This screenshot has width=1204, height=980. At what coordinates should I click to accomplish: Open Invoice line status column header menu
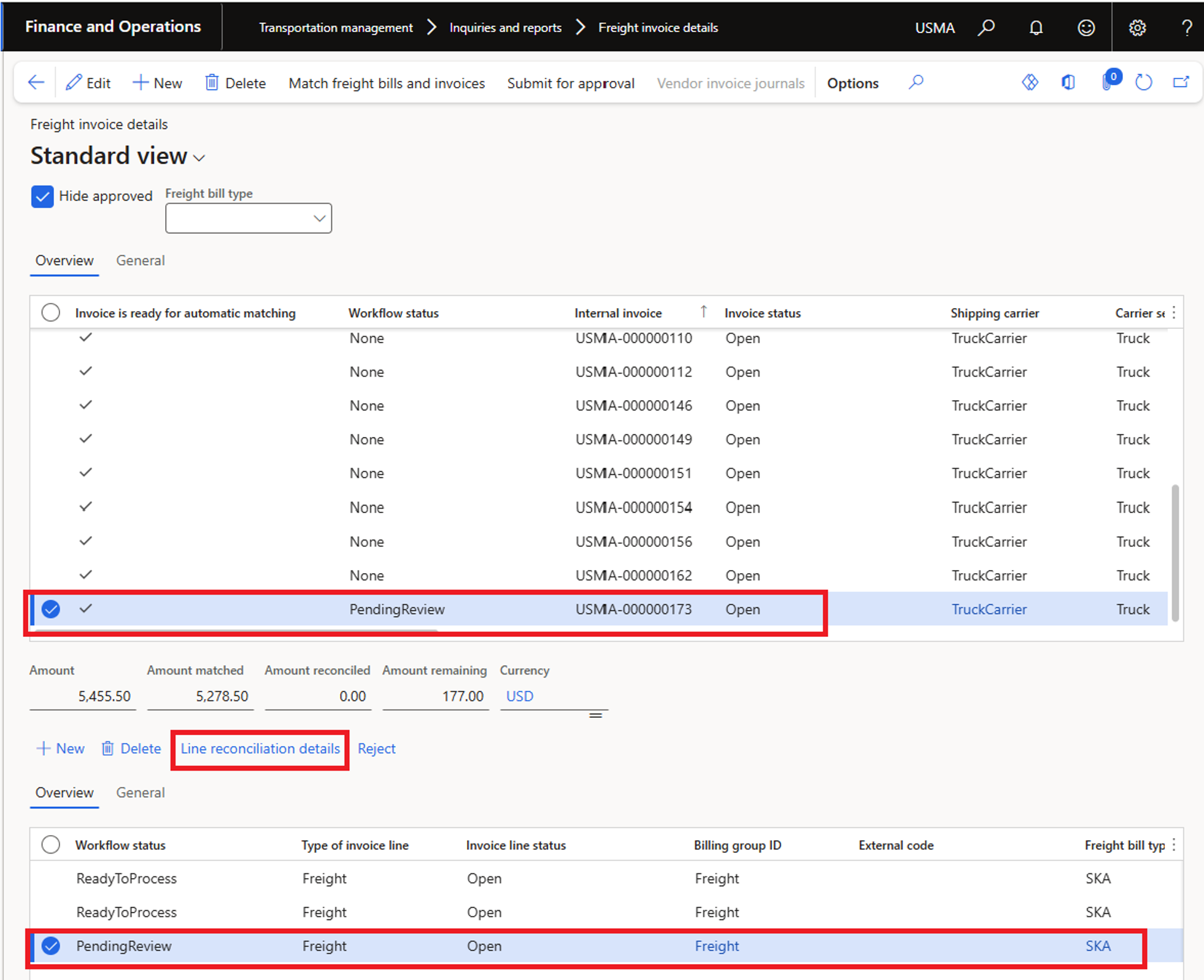(x=515, y=845)
